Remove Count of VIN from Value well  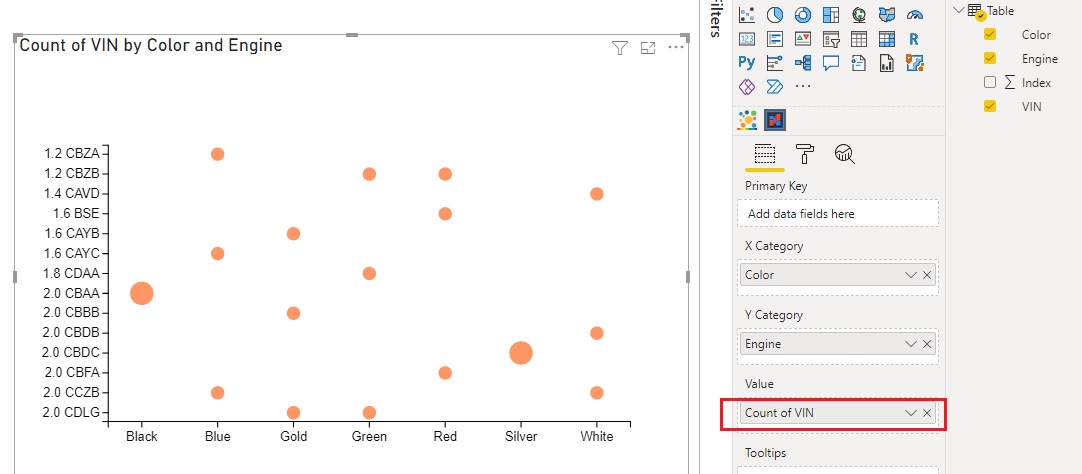point(927,413)
